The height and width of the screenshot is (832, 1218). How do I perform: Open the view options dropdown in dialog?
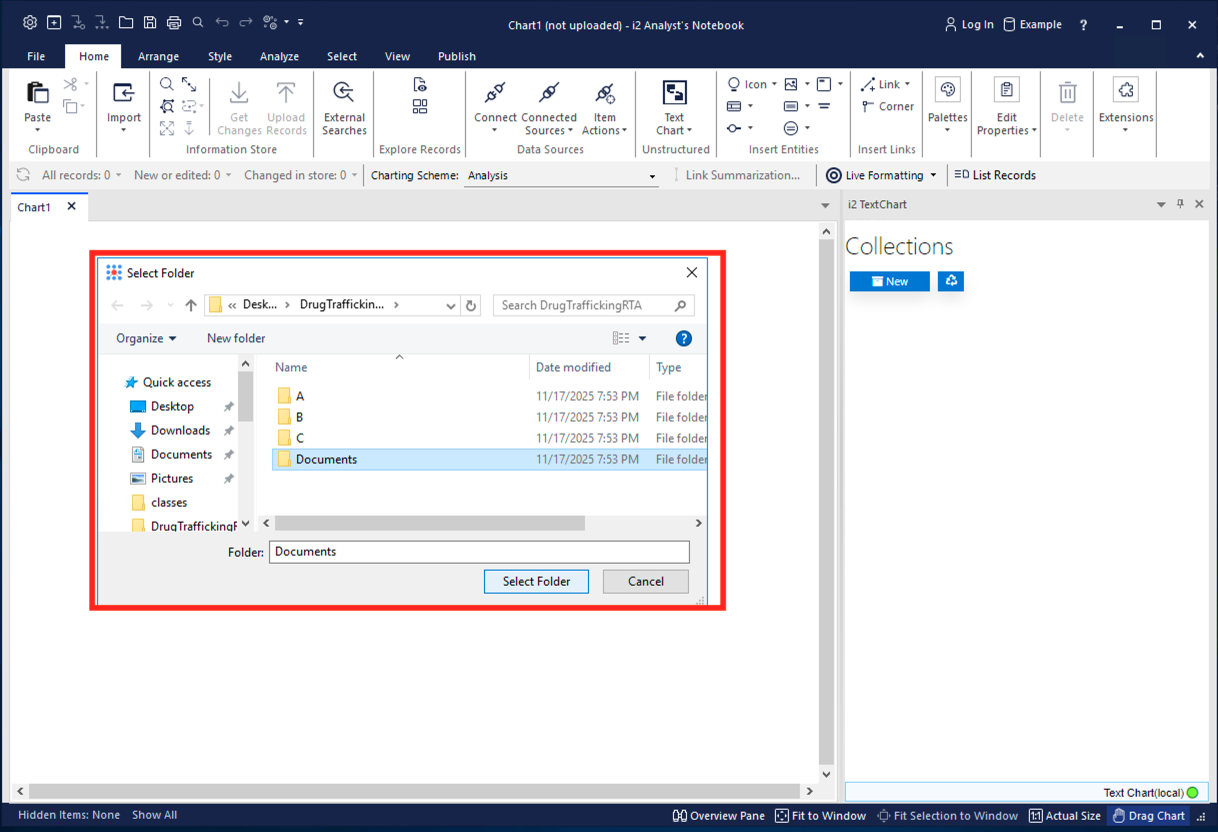[642, 339]
